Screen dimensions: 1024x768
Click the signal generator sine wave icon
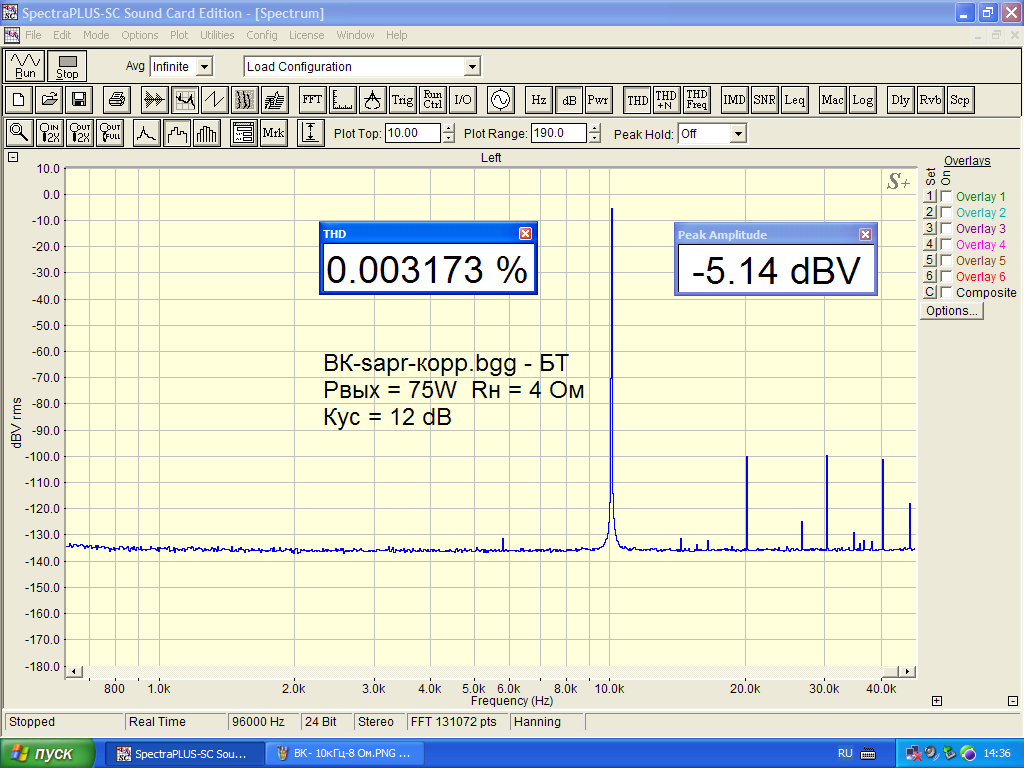click(x=499, y=100)
